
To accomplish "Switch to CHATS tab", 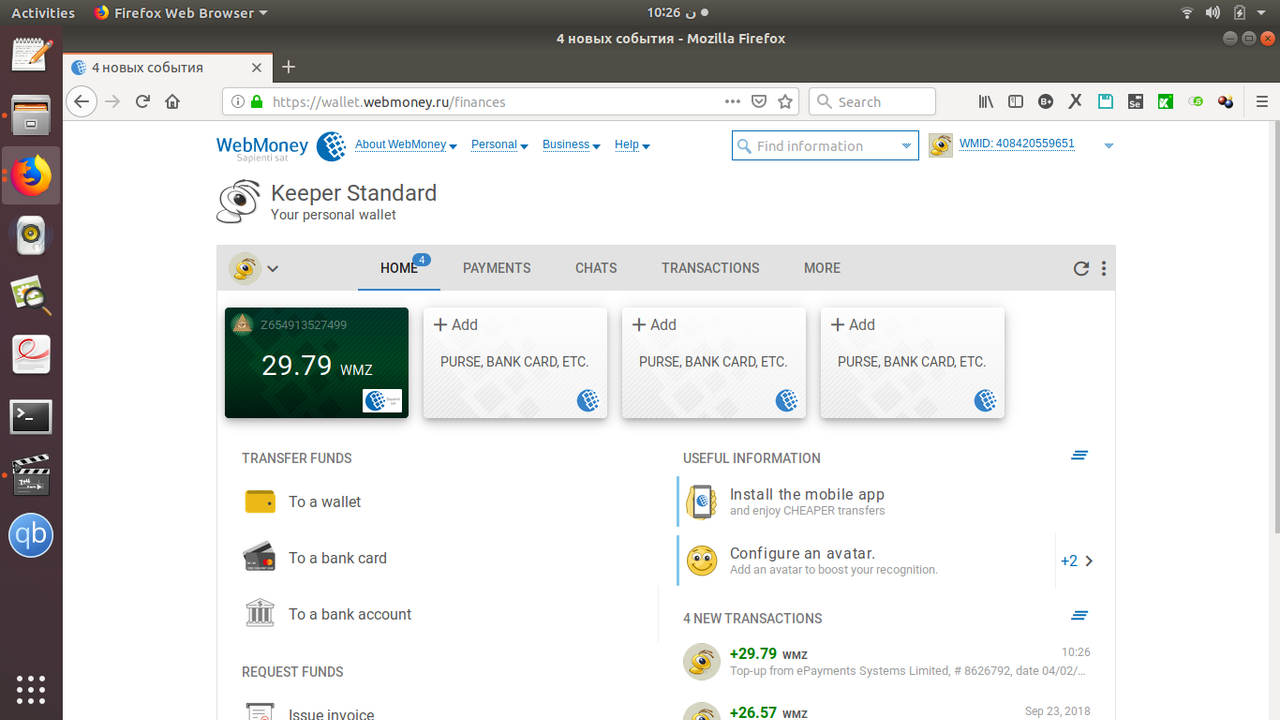I will coord(596,268).
